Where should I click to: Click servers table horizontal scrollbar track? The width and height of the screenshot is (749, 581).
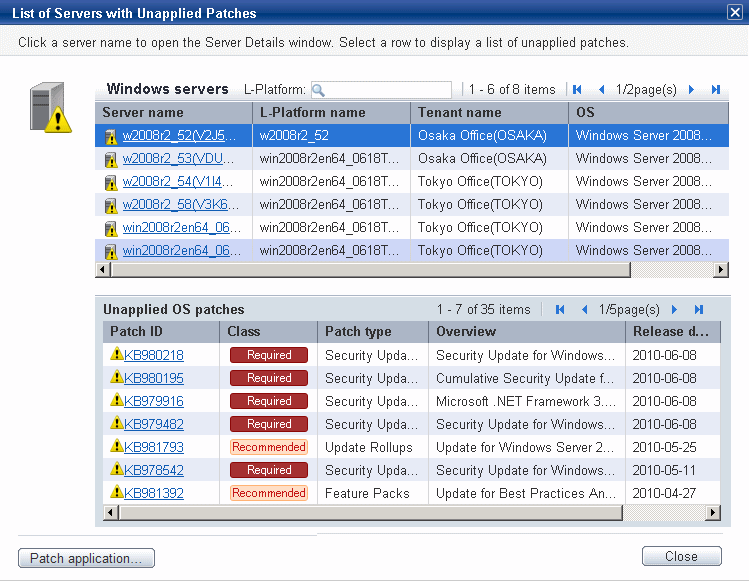tap(672, 270)
